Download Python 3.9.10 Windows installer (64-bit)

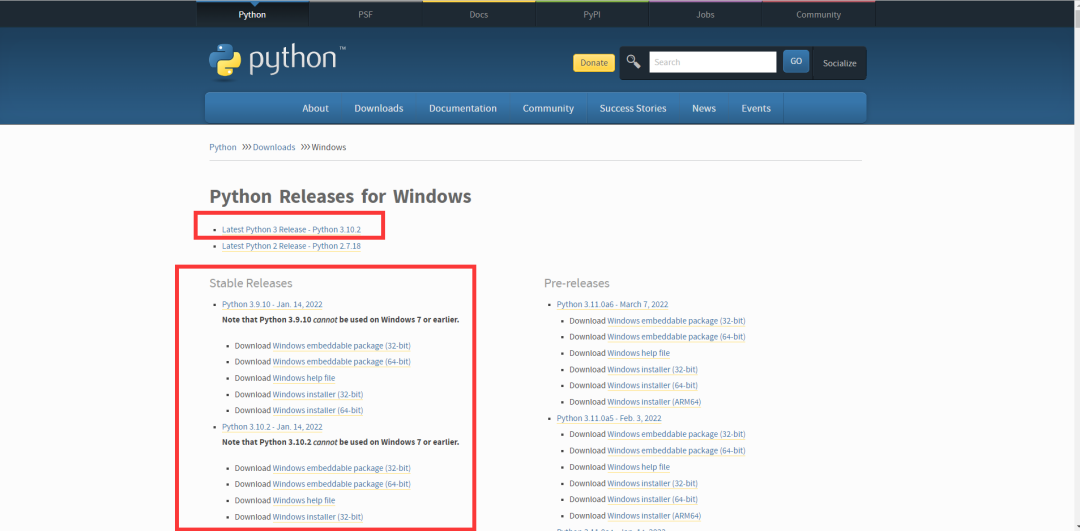(318, 410)
